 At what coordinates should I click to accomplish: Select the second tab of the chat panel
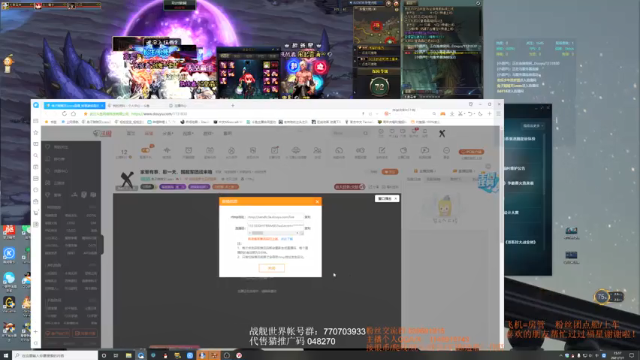click(433, 179)
